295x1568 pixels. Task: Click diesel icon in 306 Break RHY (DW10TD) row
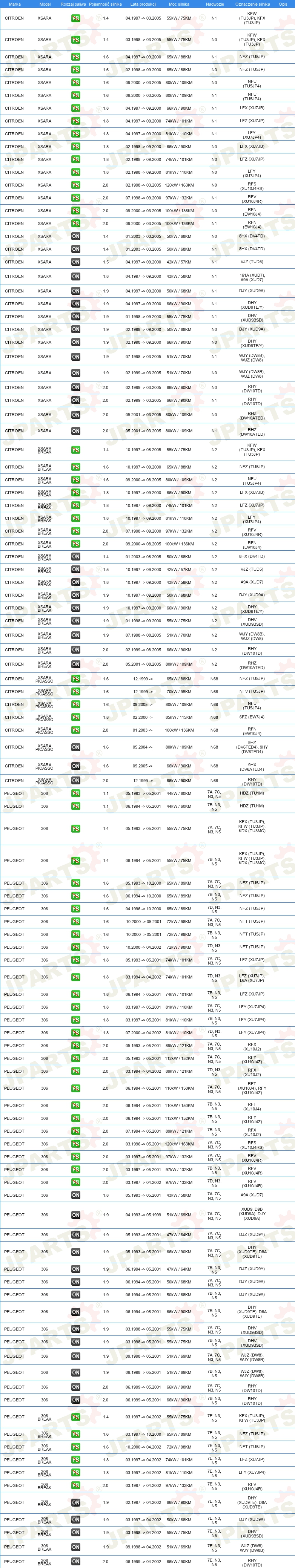(75, 1561)
